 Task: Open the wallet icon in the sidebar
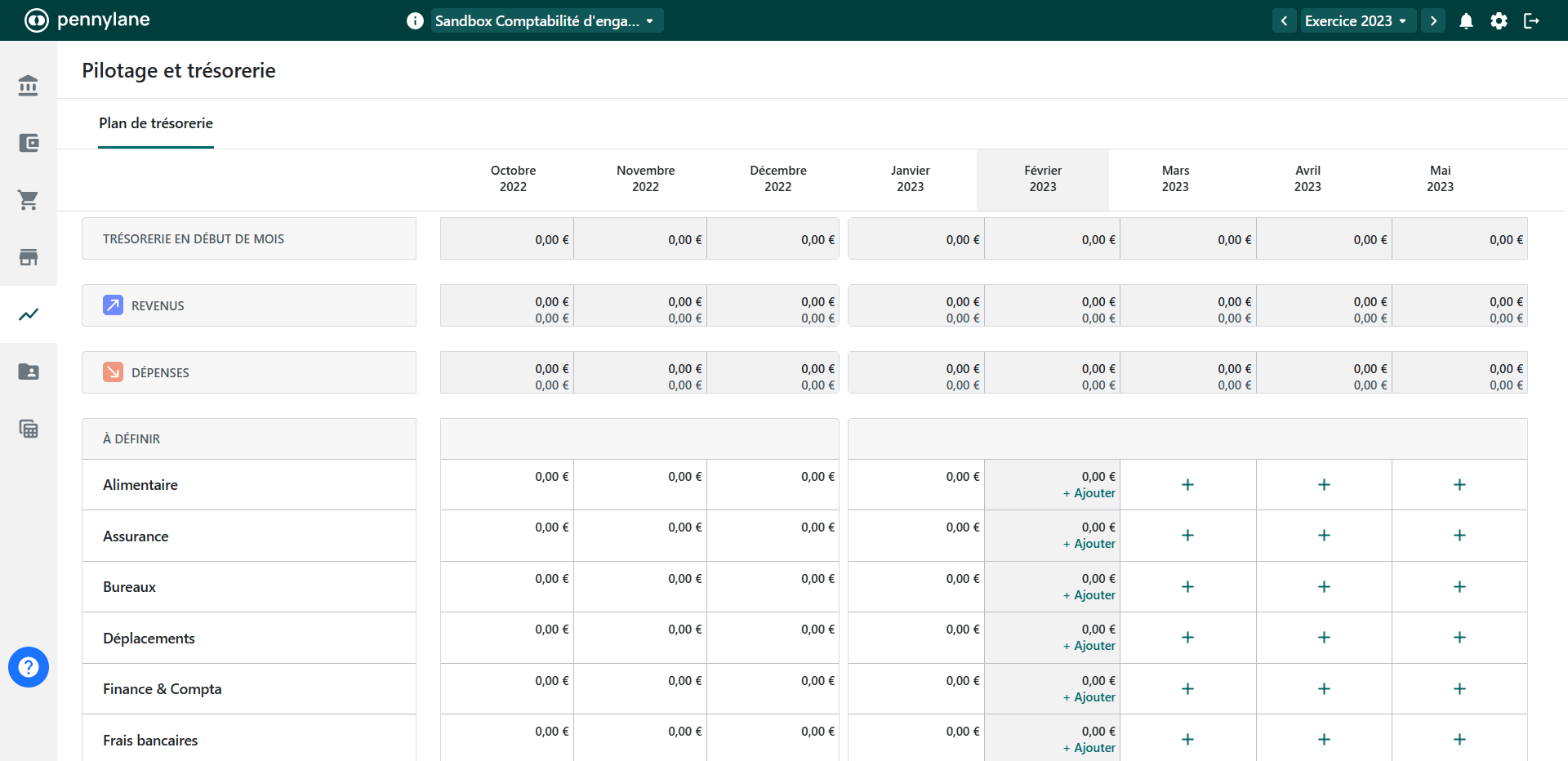click(x=29, y=143)
